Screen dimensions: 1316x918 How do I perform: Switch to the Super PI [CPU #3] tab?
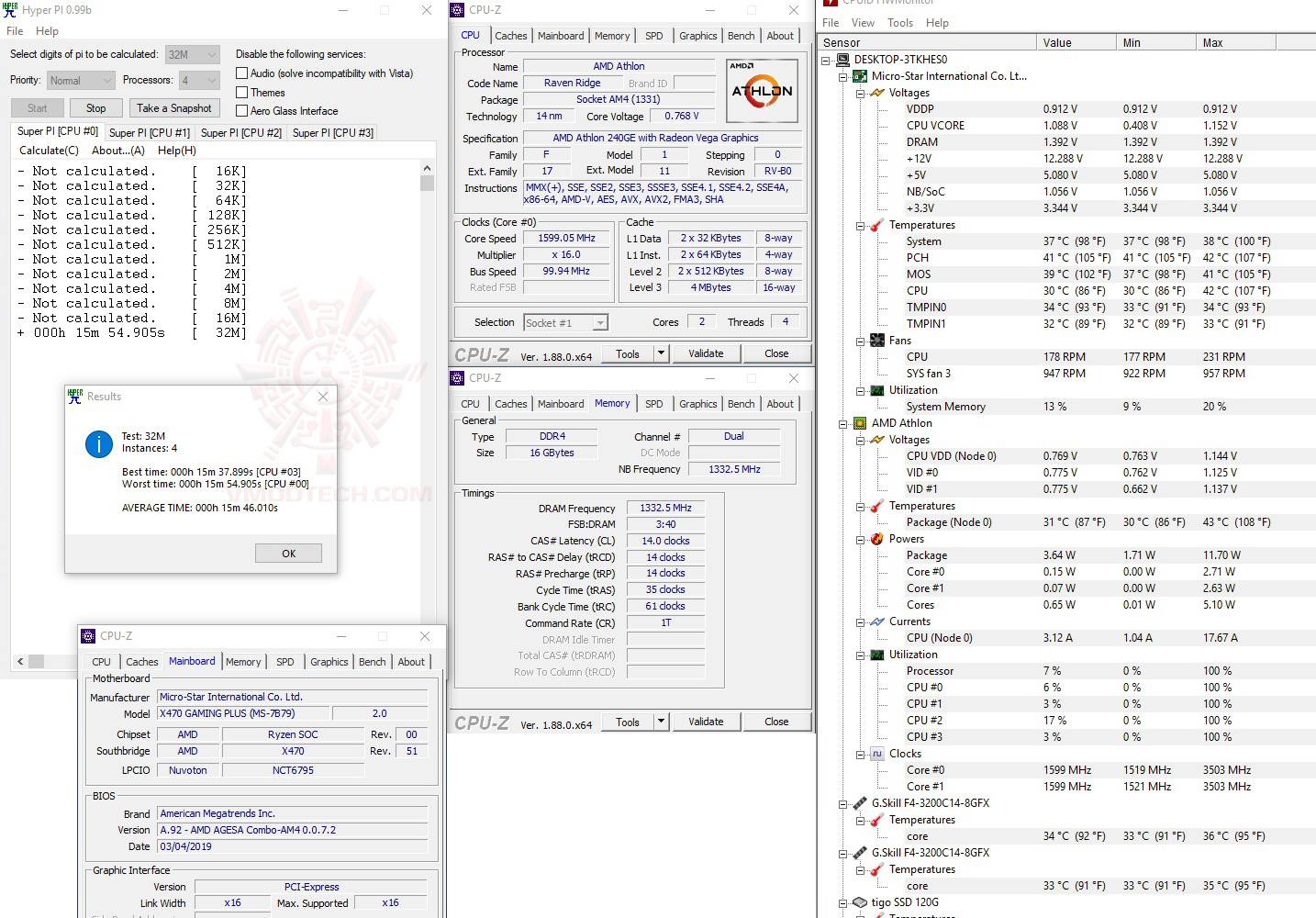point(333,133)
